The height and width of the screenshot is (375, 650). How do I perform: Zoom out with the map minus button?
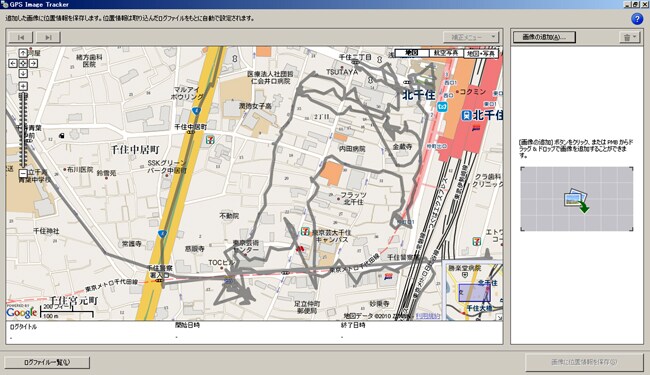pos(23,173)
